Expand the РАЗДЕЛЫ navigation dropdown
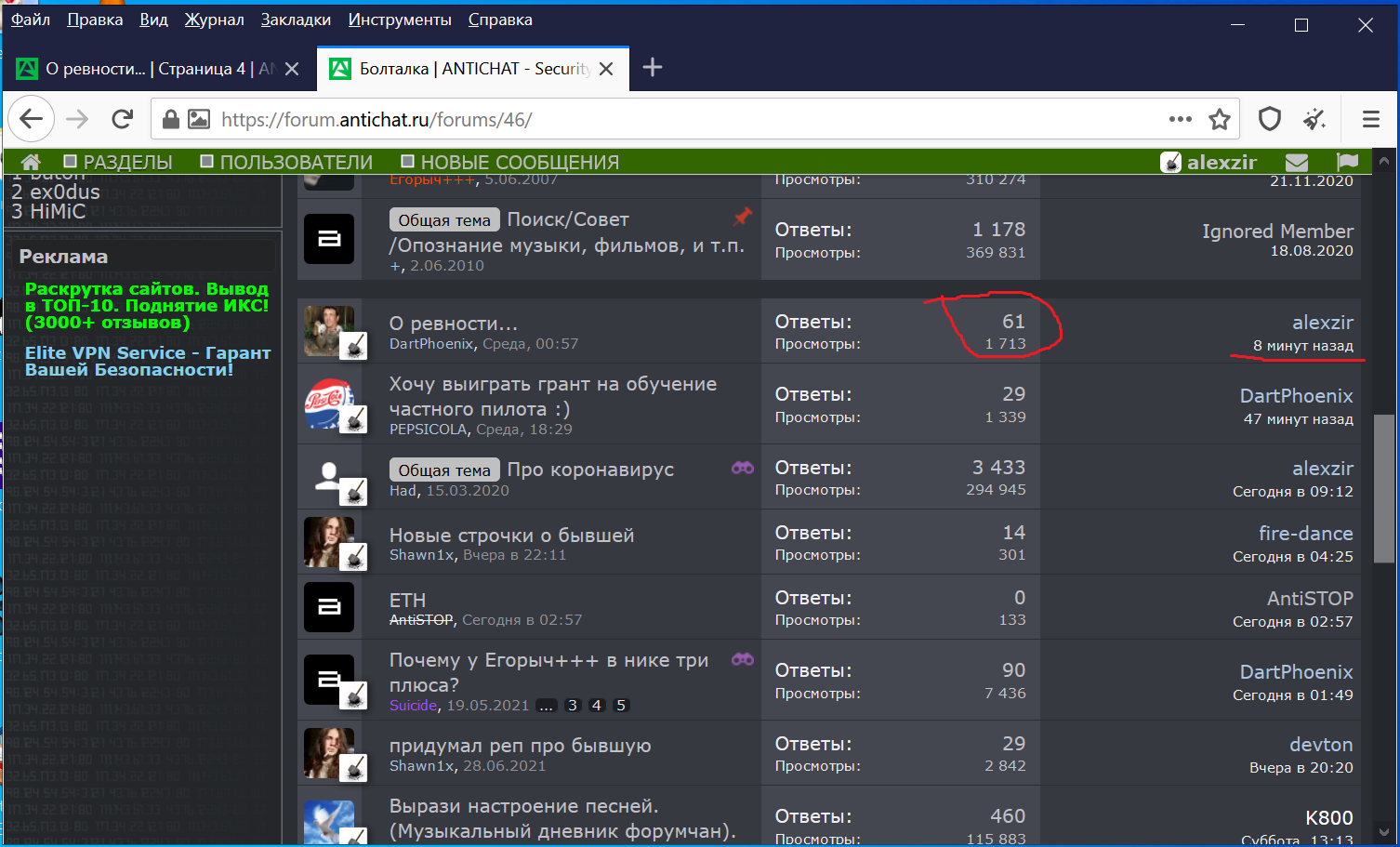Screen dimensions: 1400x847 [118, 162]
